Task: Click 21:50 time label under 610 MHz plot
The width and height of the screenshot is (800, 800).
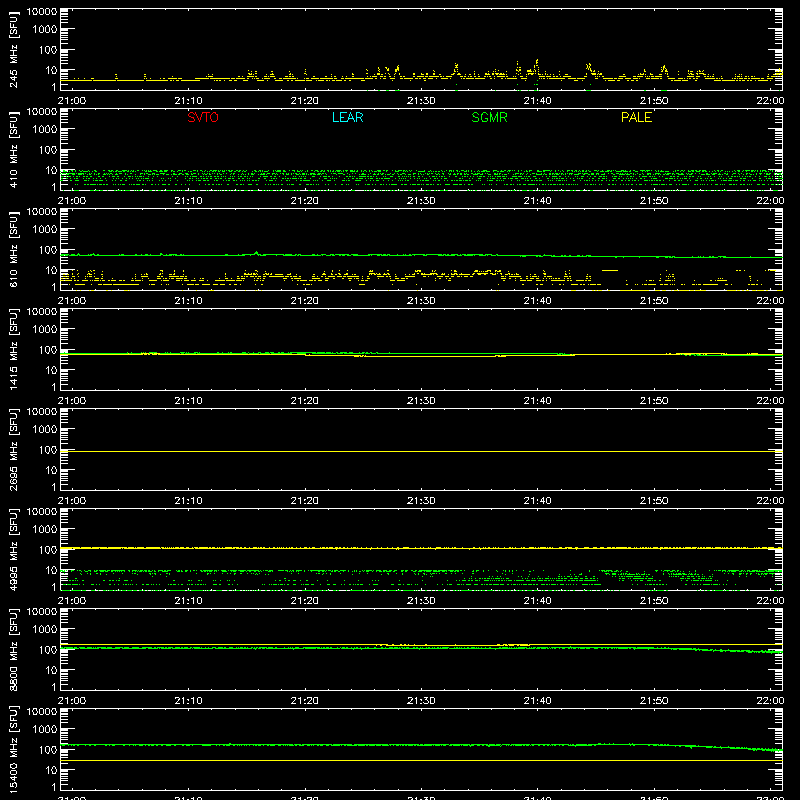Action: (654, 301)
